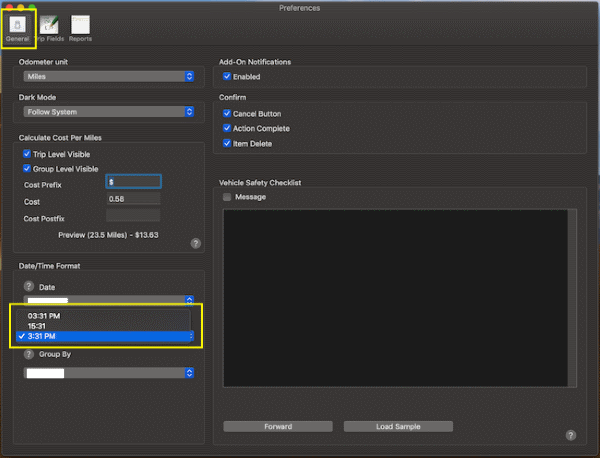Click help icon next to Group By

click(x=29, y=354)
